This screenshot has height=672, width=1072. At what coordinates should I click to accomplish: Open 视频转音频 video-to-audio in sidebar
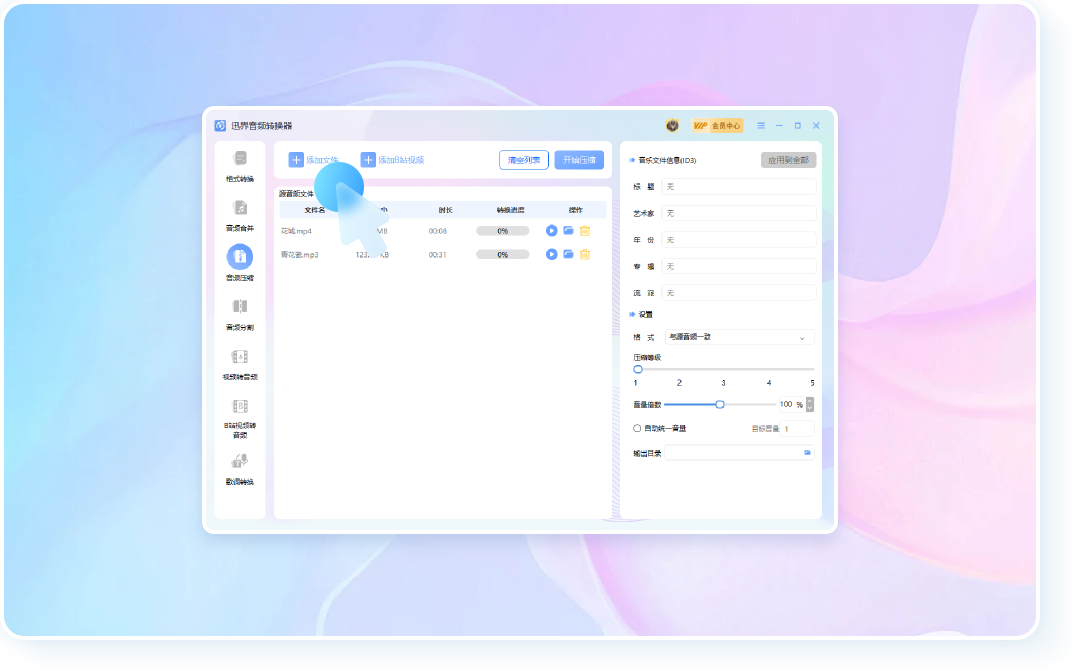[x=240, y=364]
